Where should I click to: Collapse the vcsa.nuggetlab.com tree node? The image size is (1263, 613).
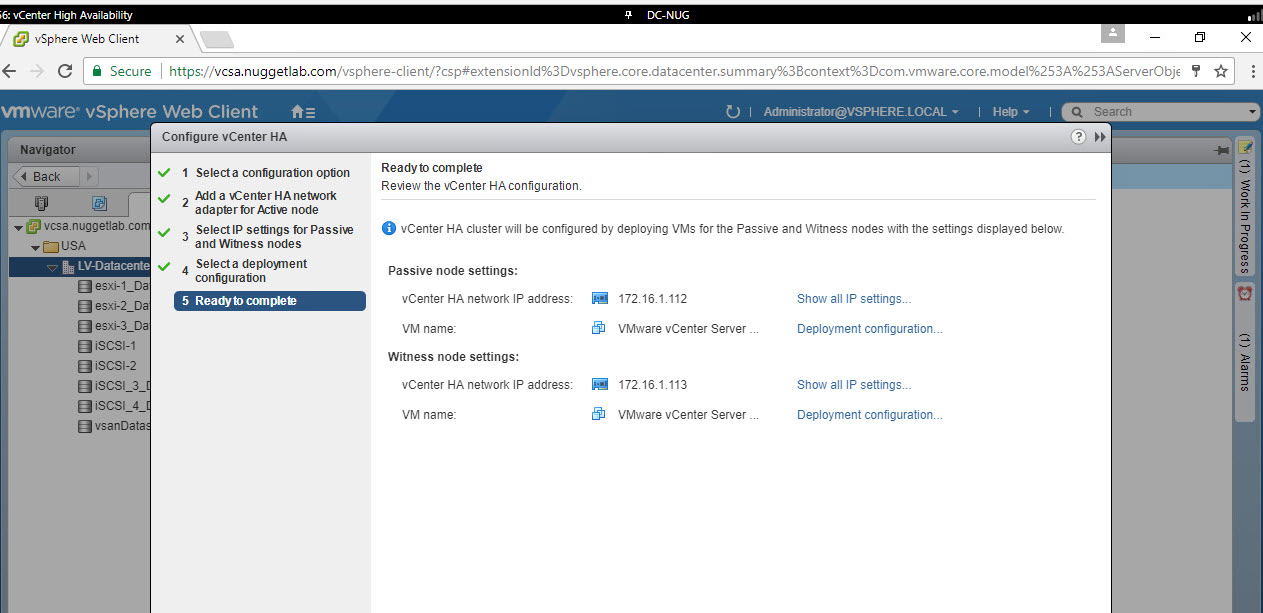[x=18, y=227]
